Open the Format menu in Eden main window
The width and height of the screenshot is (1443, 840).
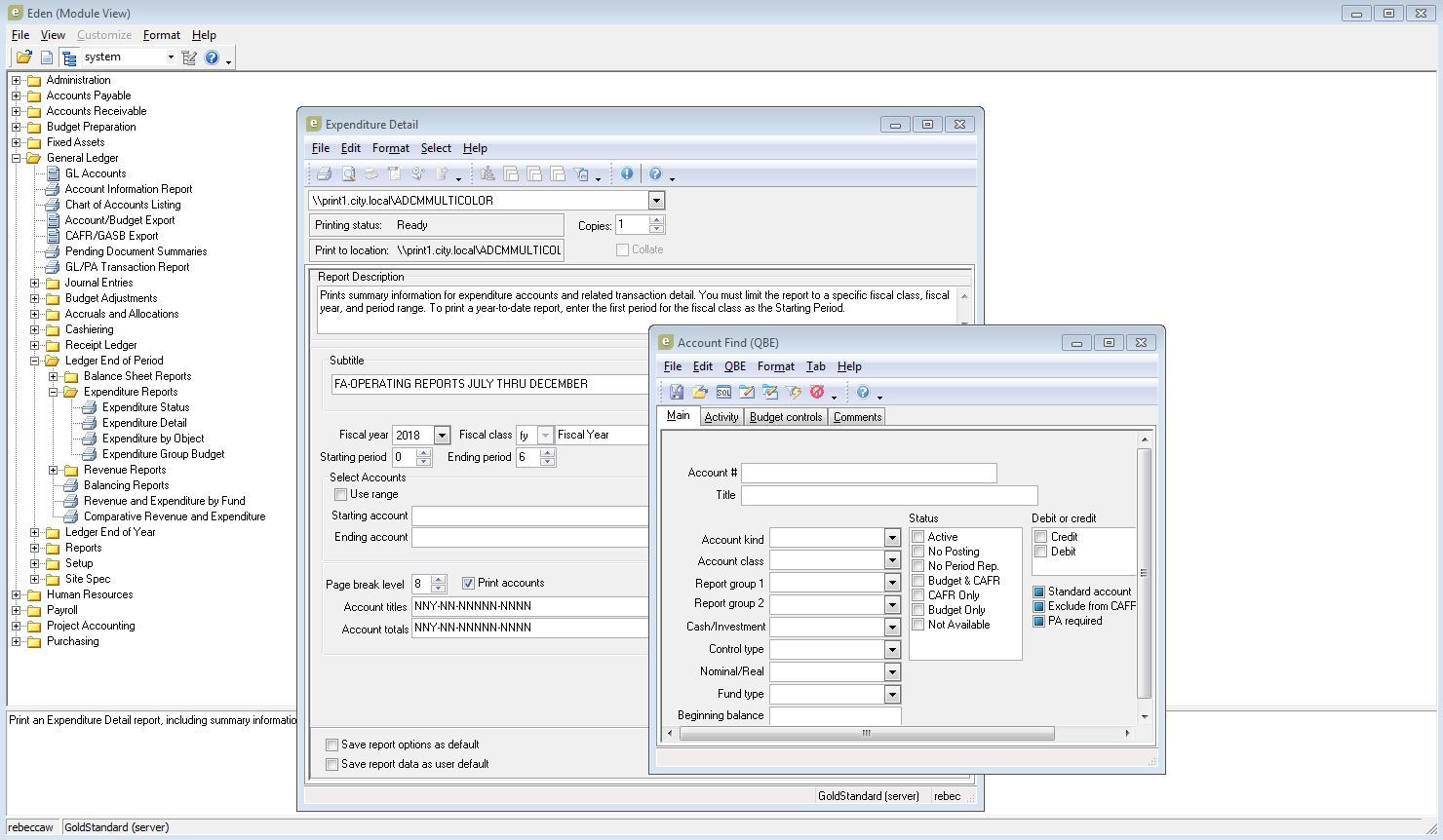pyautogui.click(x=161, y=35)
